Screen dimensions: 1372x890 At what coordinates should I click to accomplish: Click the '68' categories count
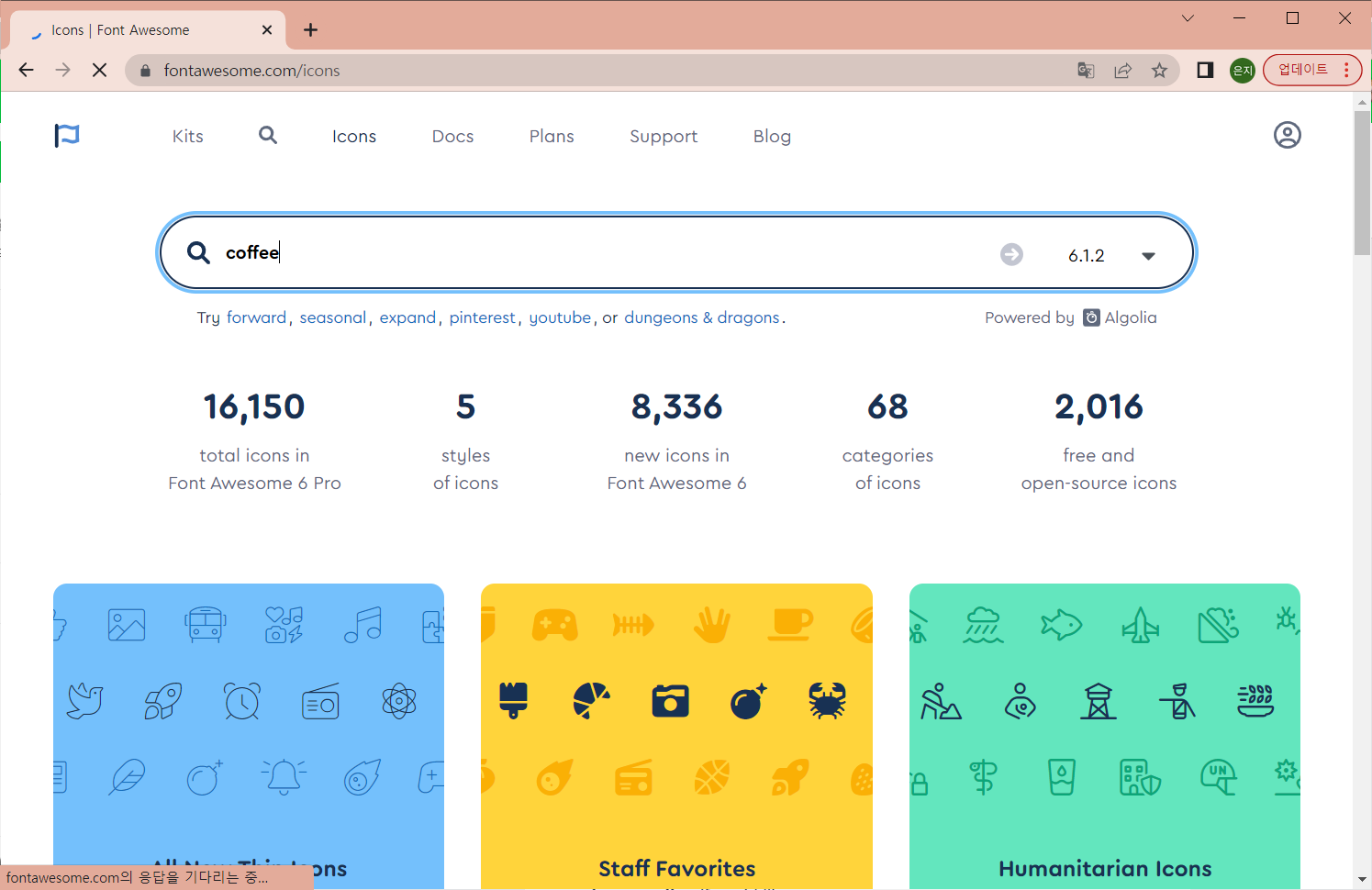point(887,406)
